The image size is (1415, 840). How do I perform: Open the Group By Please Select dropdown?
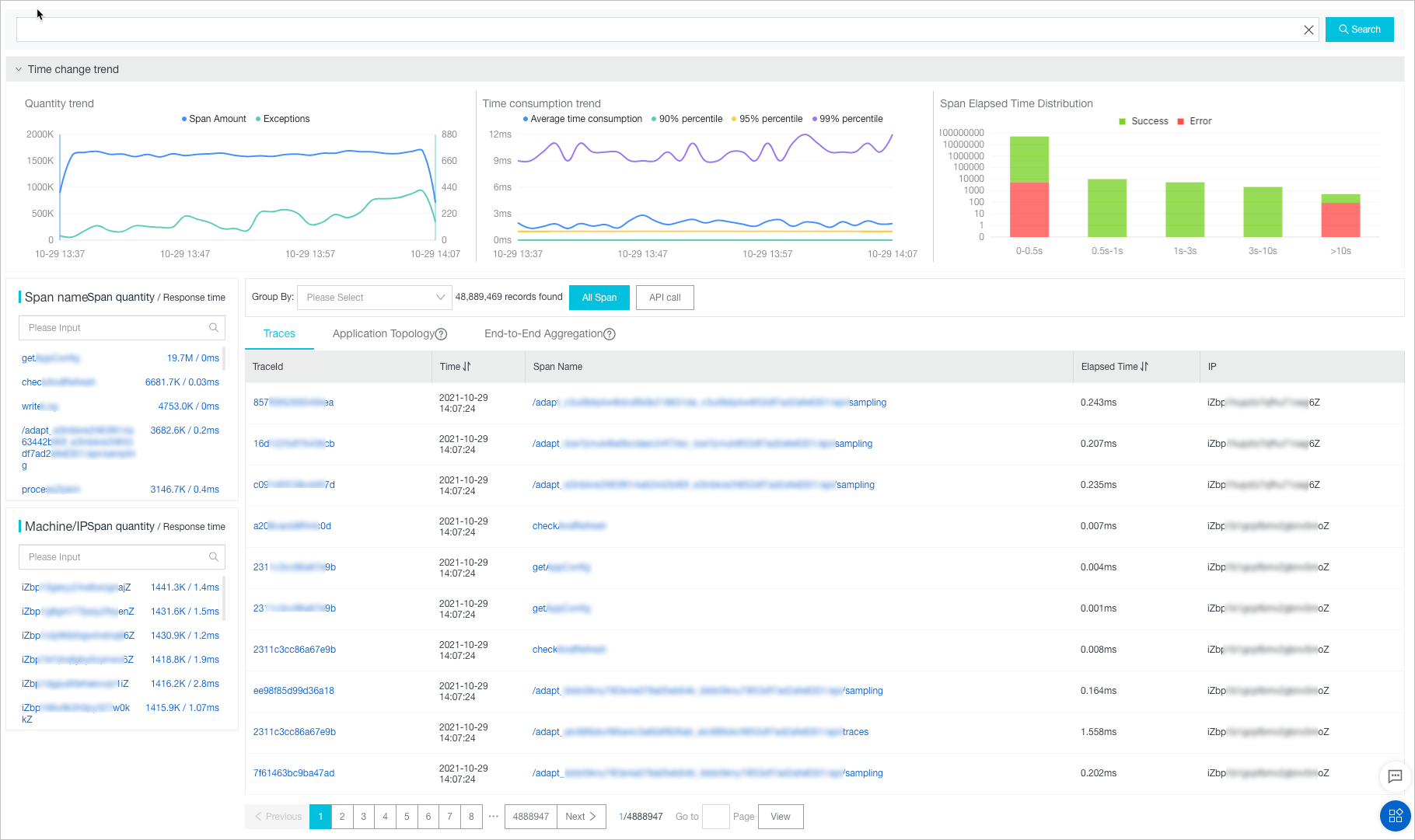point(374,297)
